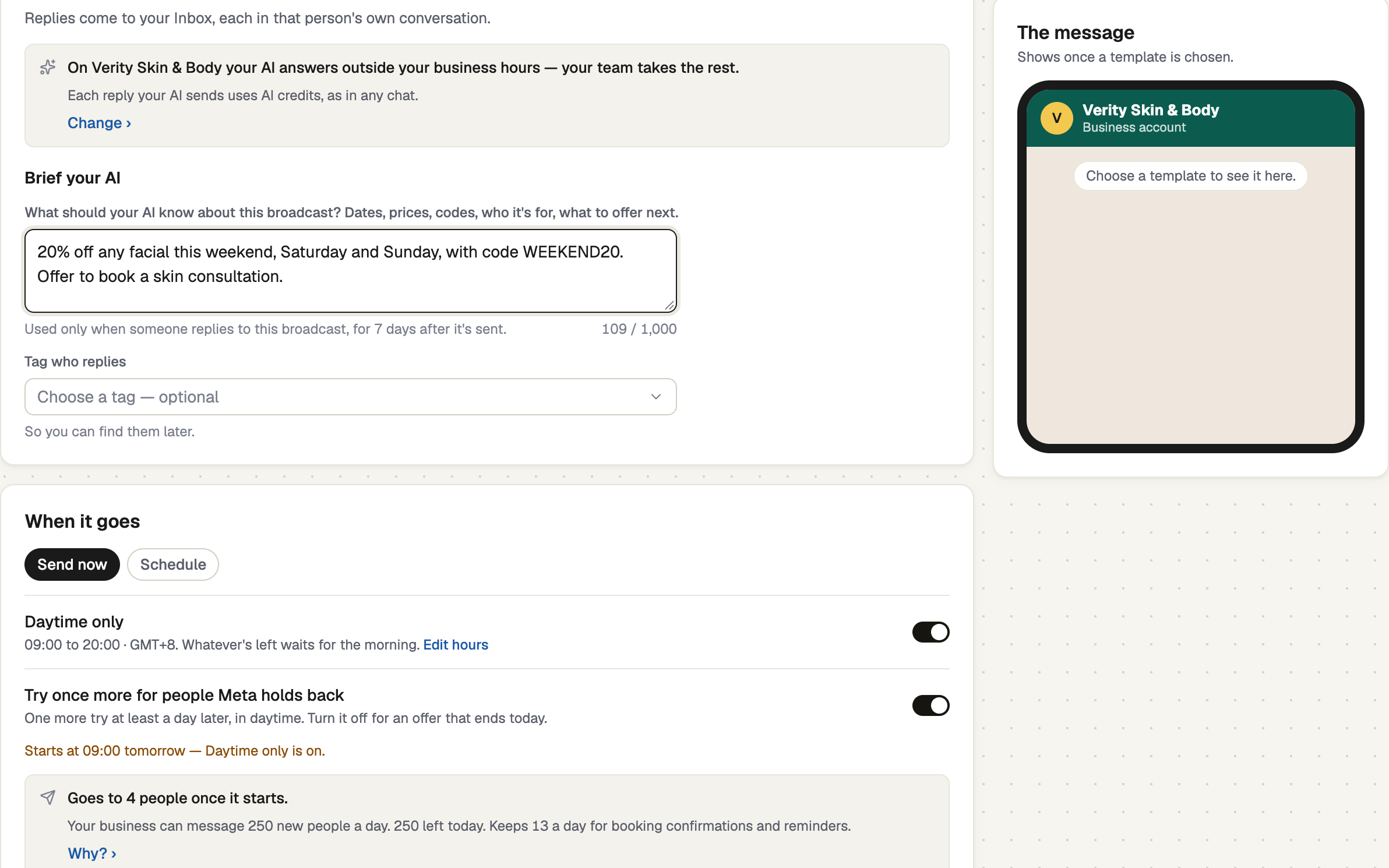Click the 109 / 1,000 character counter
Image resolution: width=1389 pixels, height=868 pixels.
point(639,329)
